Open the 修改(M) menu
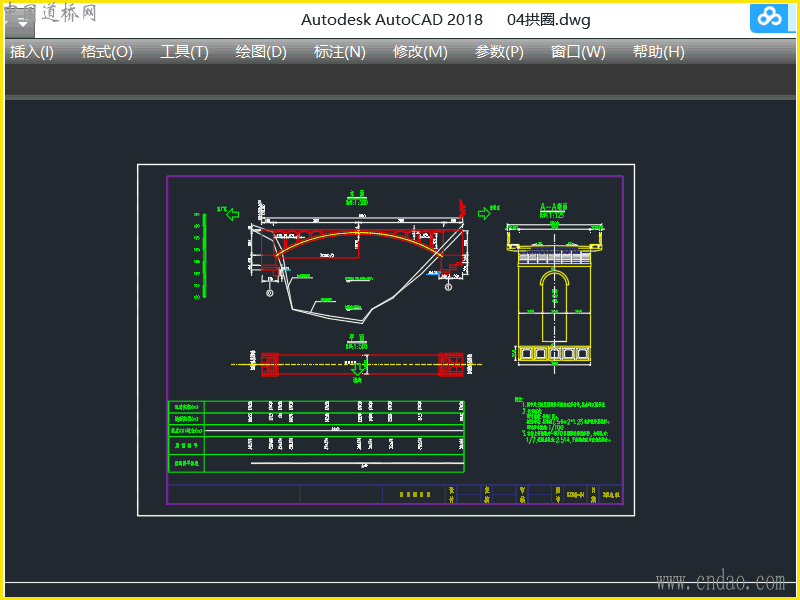The image size is (800, 600). [x=420, y=52]
